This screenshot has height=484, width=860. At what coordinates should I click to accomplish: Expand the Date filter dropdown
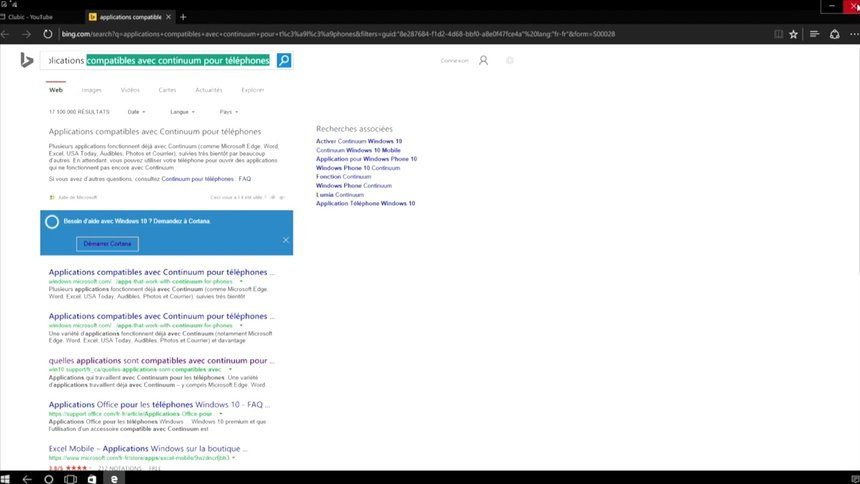point(137,112)
